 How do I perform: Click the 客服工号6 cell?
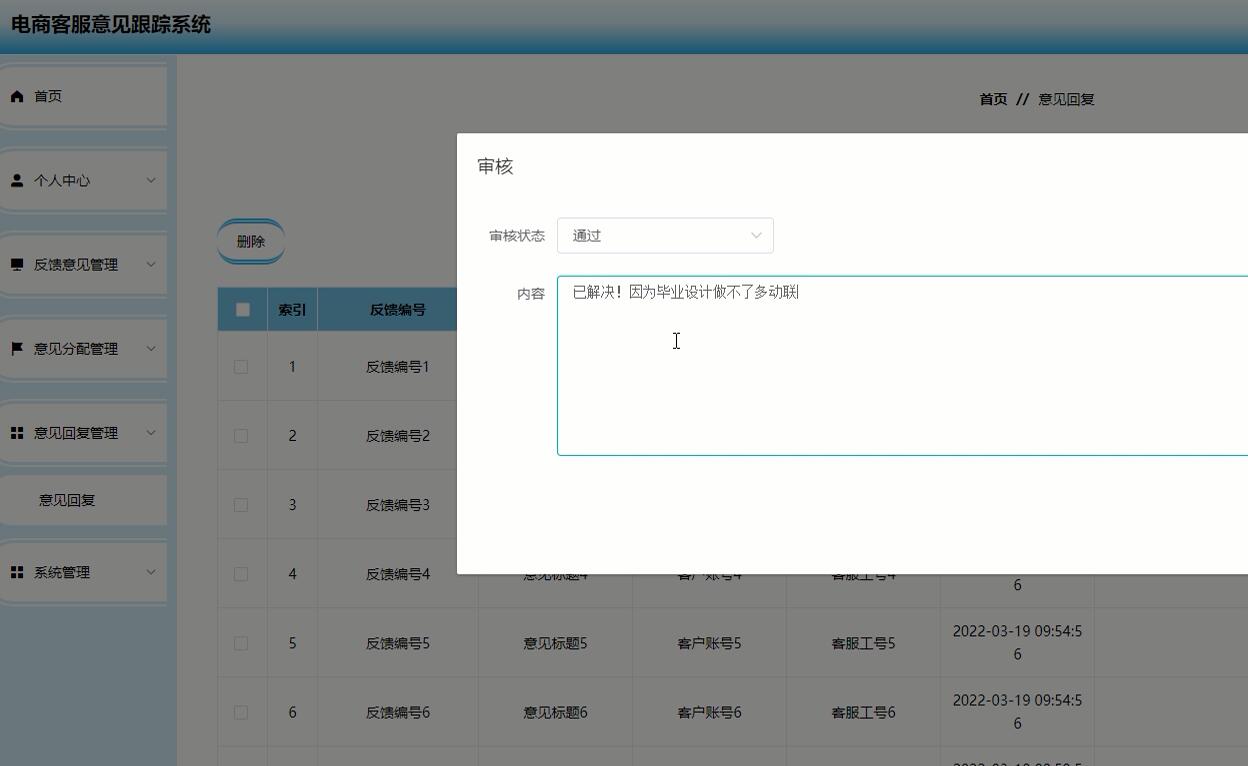(864, 712)
